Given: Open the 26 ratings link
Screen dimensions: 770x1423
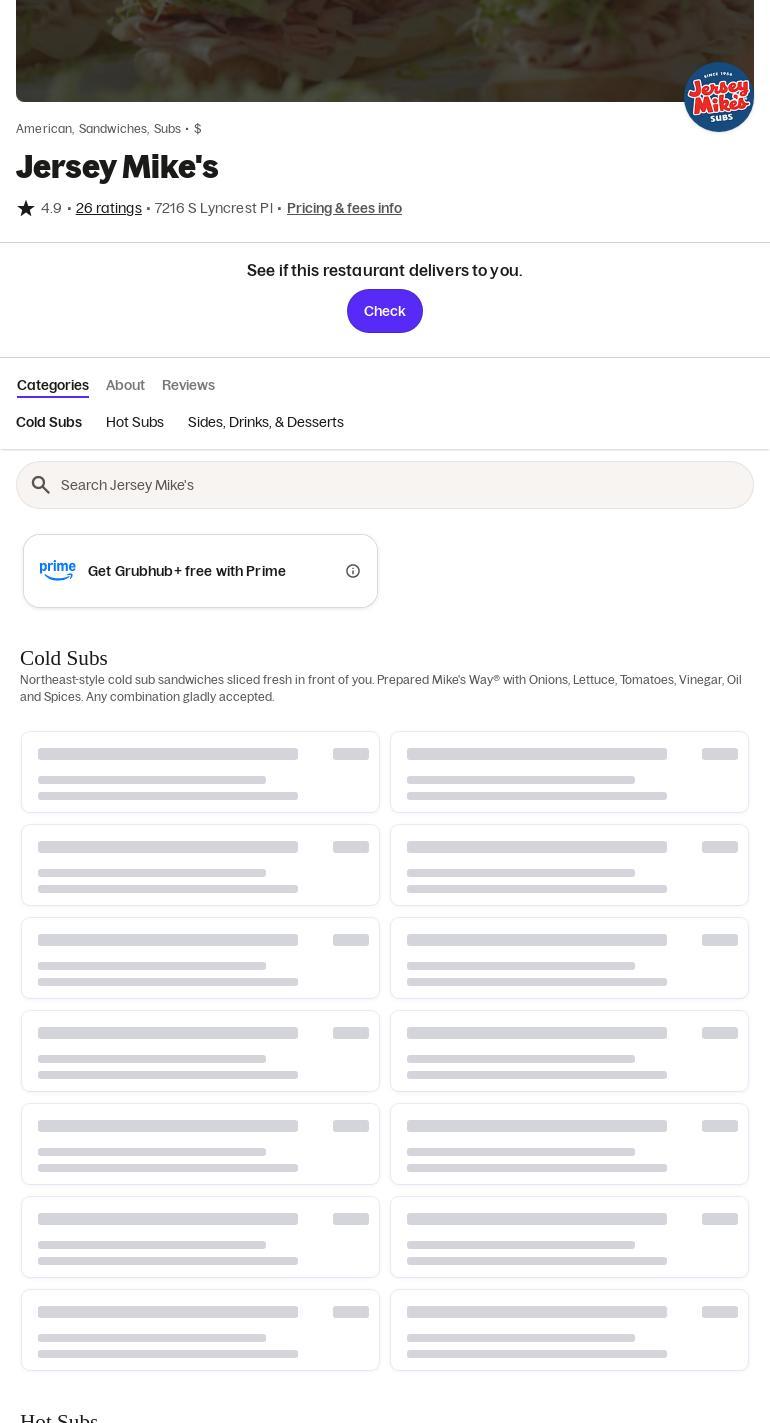Looking at the screenshot, I should point(108,208).
